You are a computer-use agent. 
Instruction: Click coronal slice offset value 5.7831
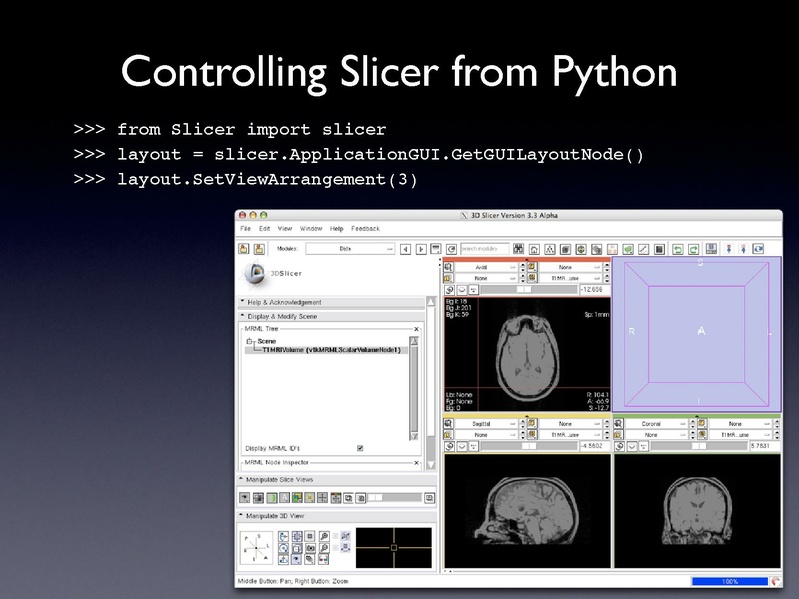click(764, 446)
